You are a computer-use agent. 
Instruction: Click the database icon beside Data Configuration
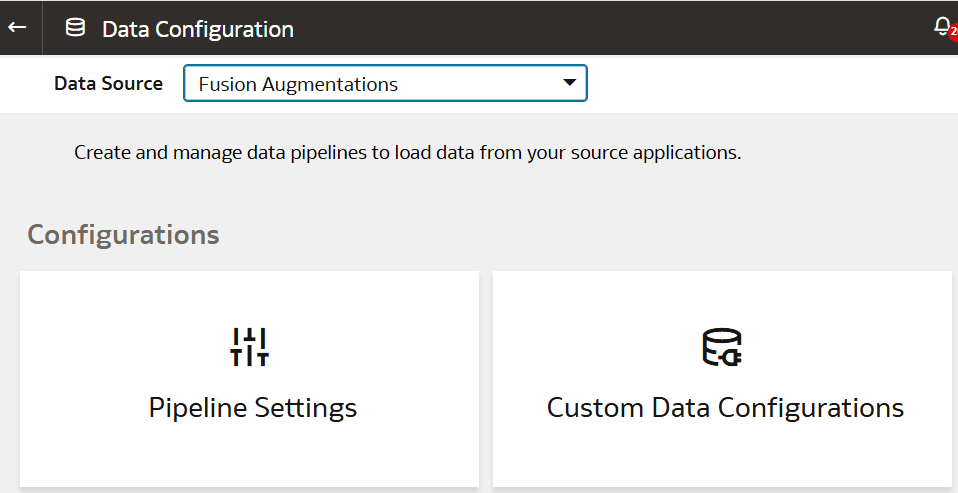[75, 28]
